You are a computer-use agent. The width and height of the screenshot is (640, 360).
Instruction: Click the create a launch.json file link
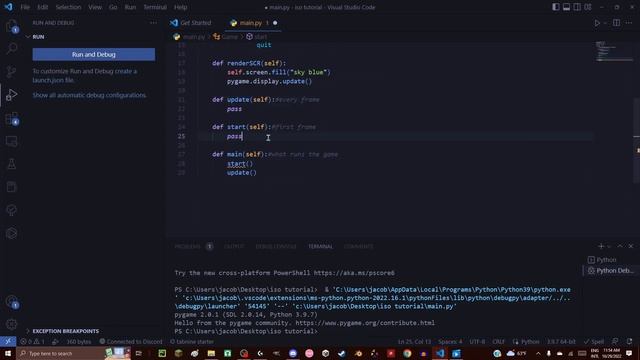(x=84, y=76)
